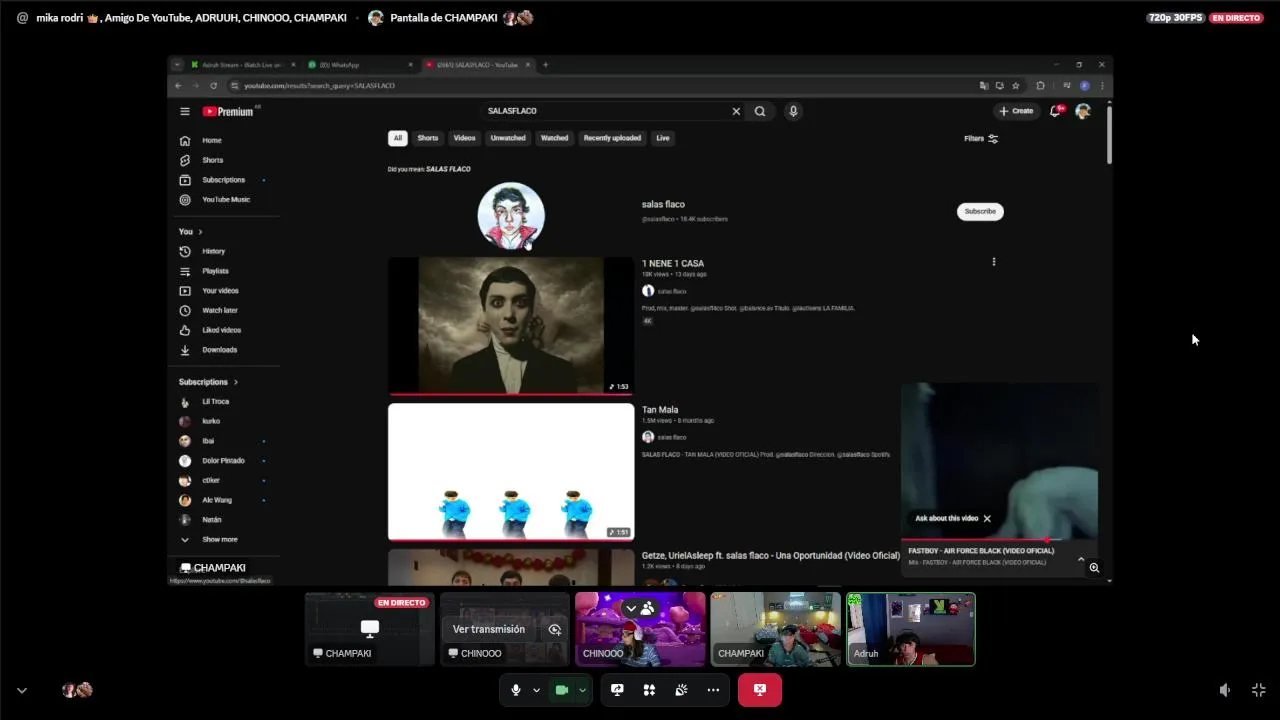
Task: Seek on the miniplayer red progress bar
Action: point(999,540)
